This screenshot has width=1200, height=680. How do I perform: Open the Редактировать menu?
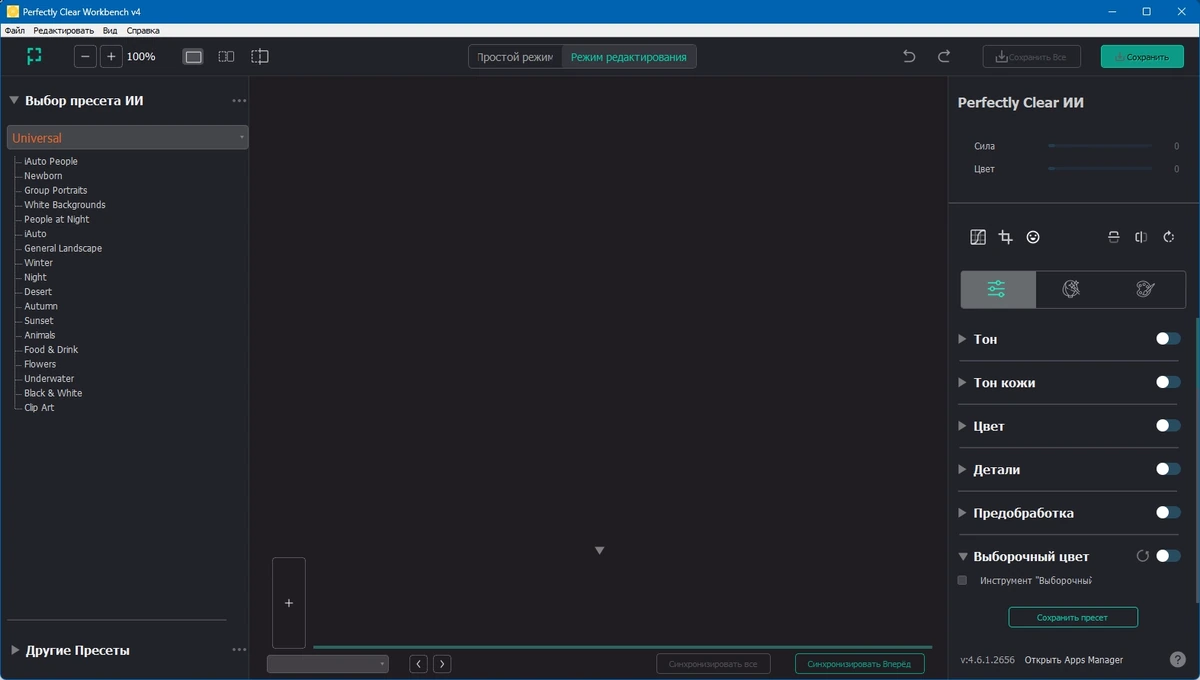point(63,31)
